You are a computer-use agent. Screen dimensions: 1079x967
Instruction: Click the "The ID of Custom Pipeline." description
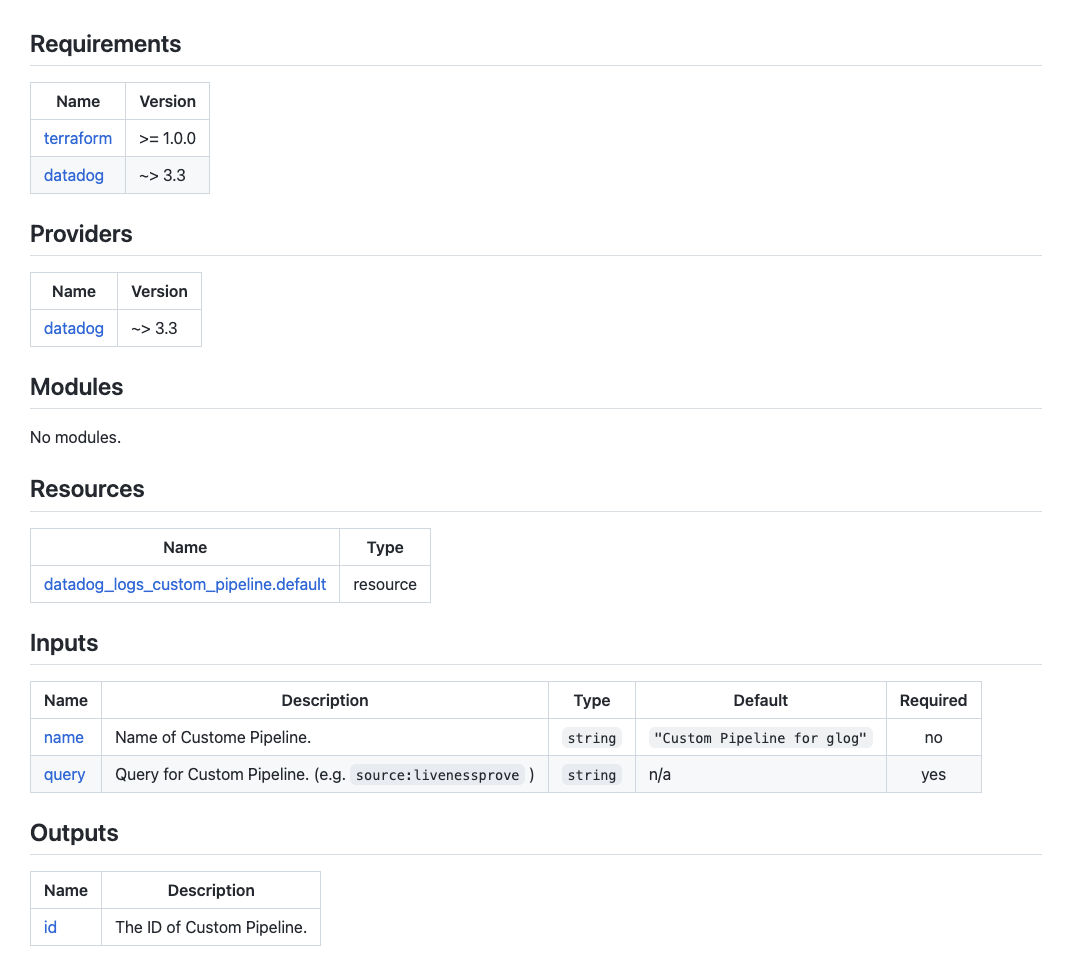tap(211, 927)
